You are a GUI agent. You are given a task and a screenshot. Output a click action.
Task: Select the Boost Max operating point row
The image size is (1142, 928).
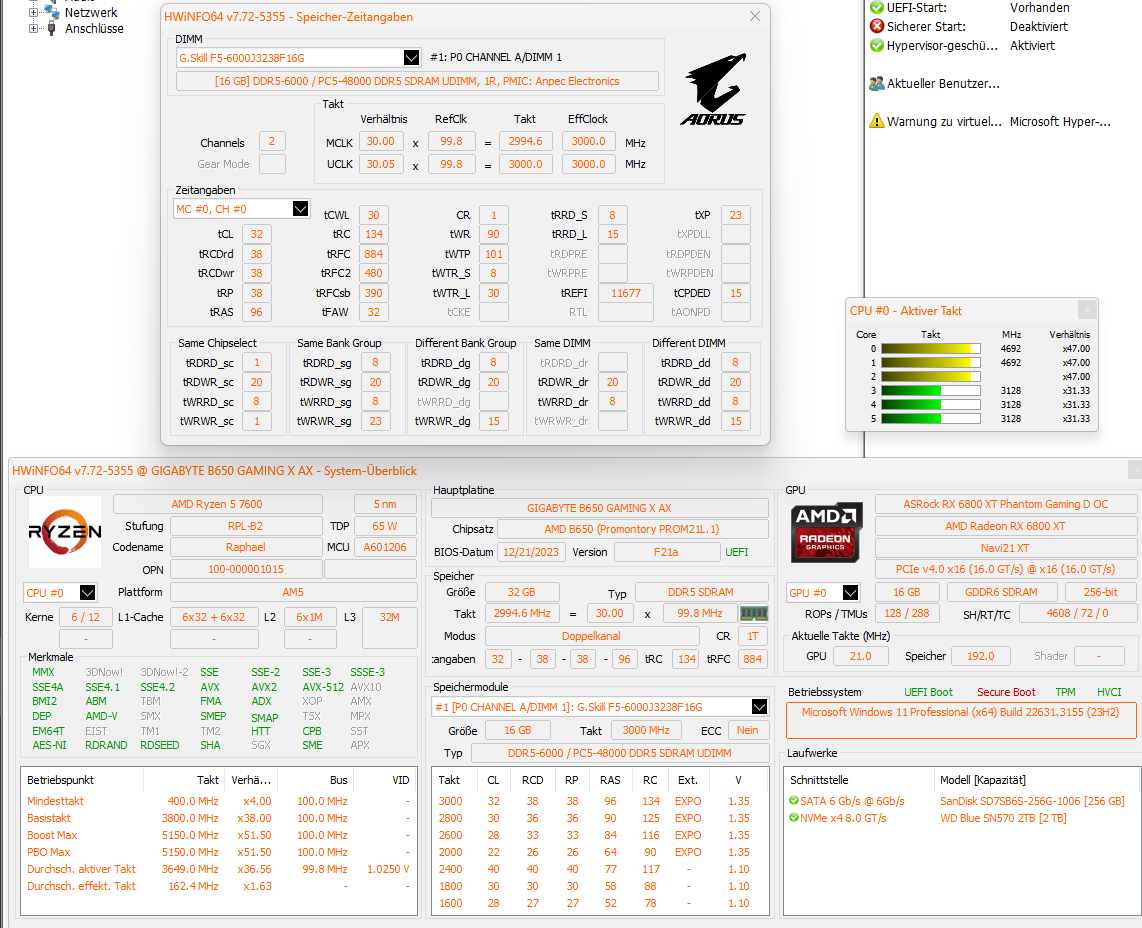[218, 835]
